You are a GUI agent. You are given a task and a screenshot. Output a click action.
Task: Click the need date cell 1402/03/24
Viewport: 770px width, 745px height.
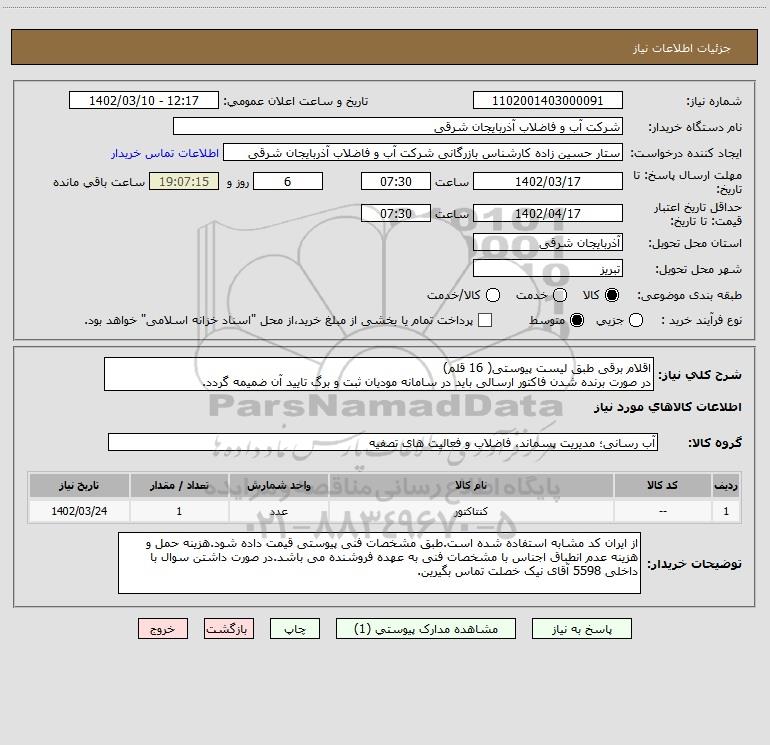point(79,511)
